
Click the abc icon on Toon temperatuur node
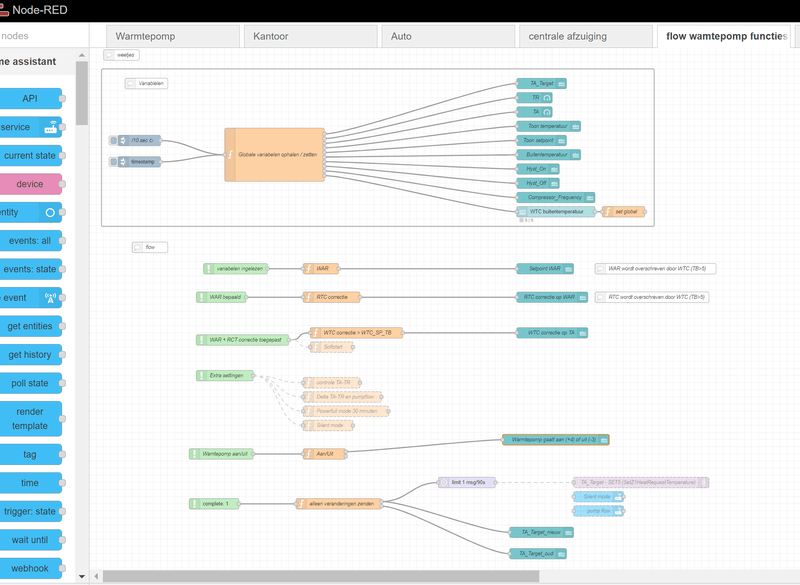[x=576, y=126]
